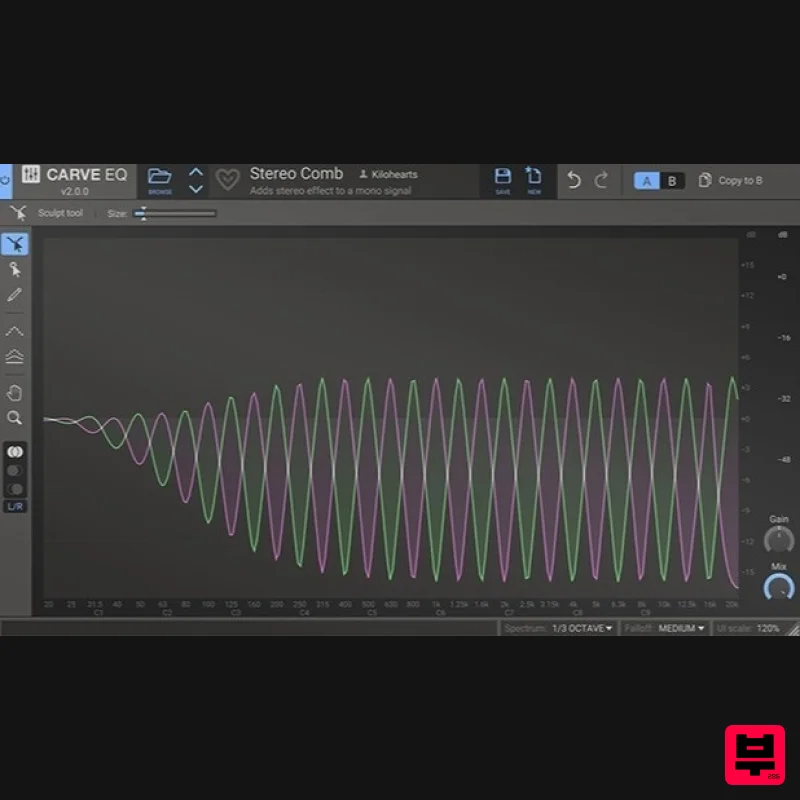The image size is (800, 800).
Task: Select the Sculpt tool
Action: (x=14, y=244)
